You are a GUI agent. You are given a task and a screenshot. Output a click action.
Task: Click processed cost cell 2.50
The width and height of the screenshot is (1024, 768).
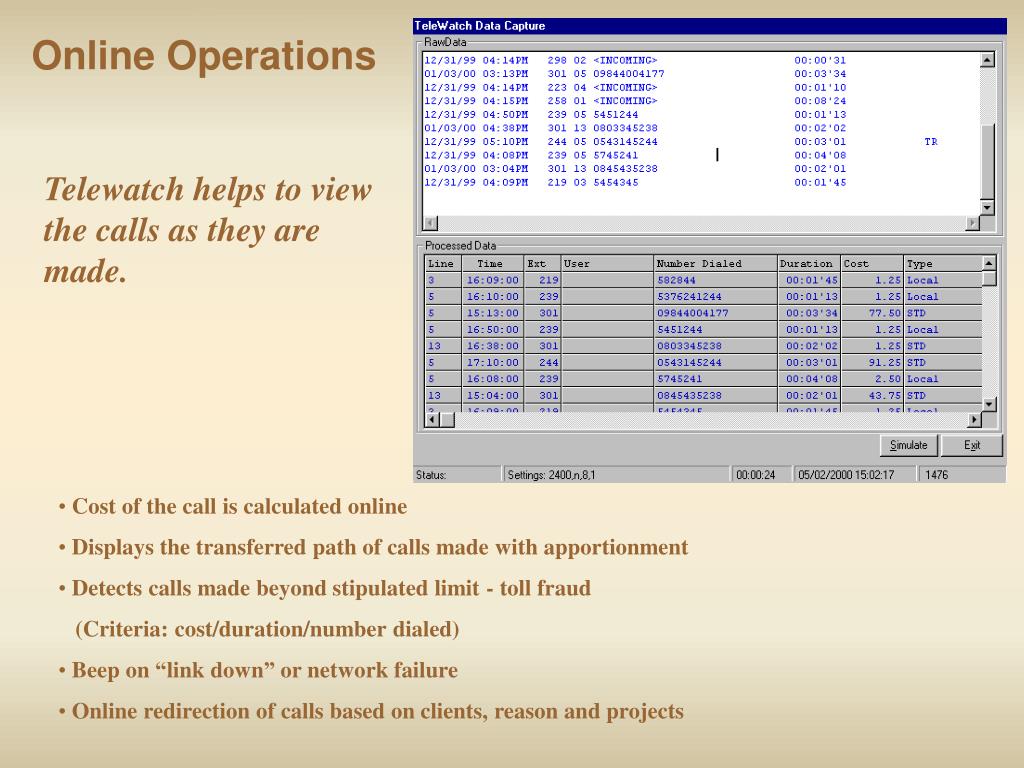(x=872, y=379)
